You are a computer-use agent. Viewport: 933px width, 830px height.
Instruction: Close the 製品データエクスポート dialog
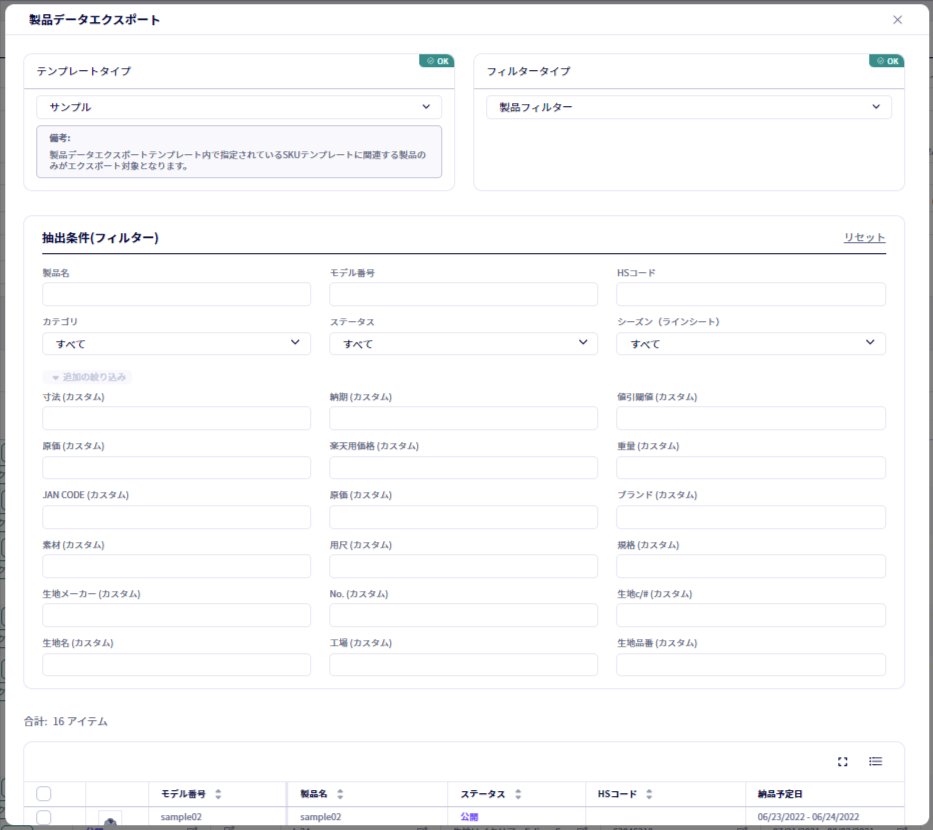pyautogui.click(x=897, y=20)
